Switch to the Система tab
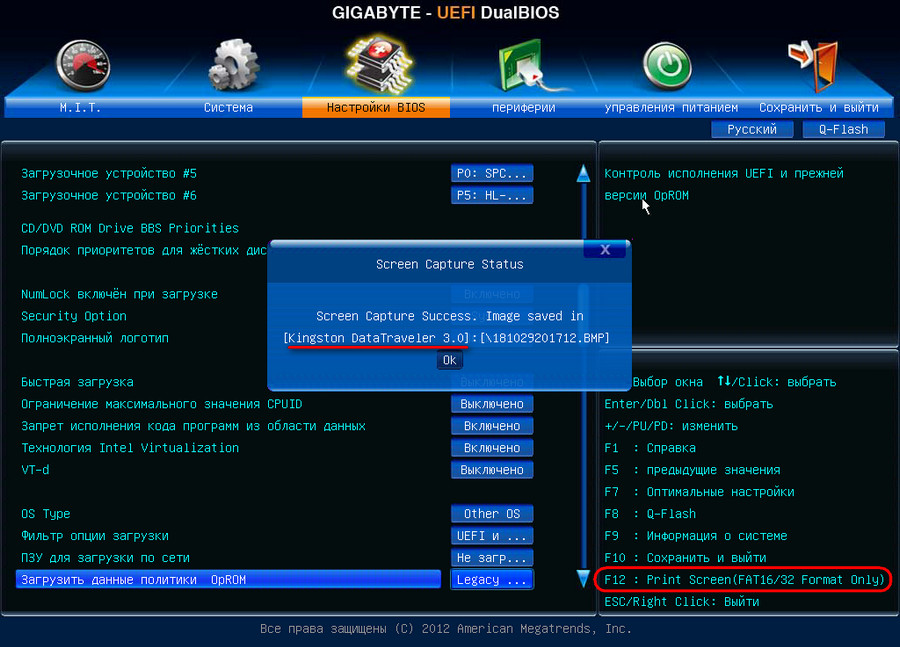900x647 pixels. (228, 107)
